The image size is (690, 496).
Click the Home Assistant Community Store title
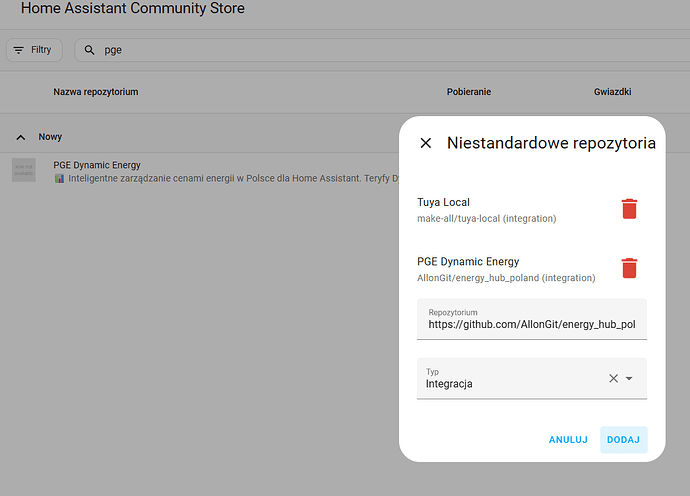[x=132, y=8]
